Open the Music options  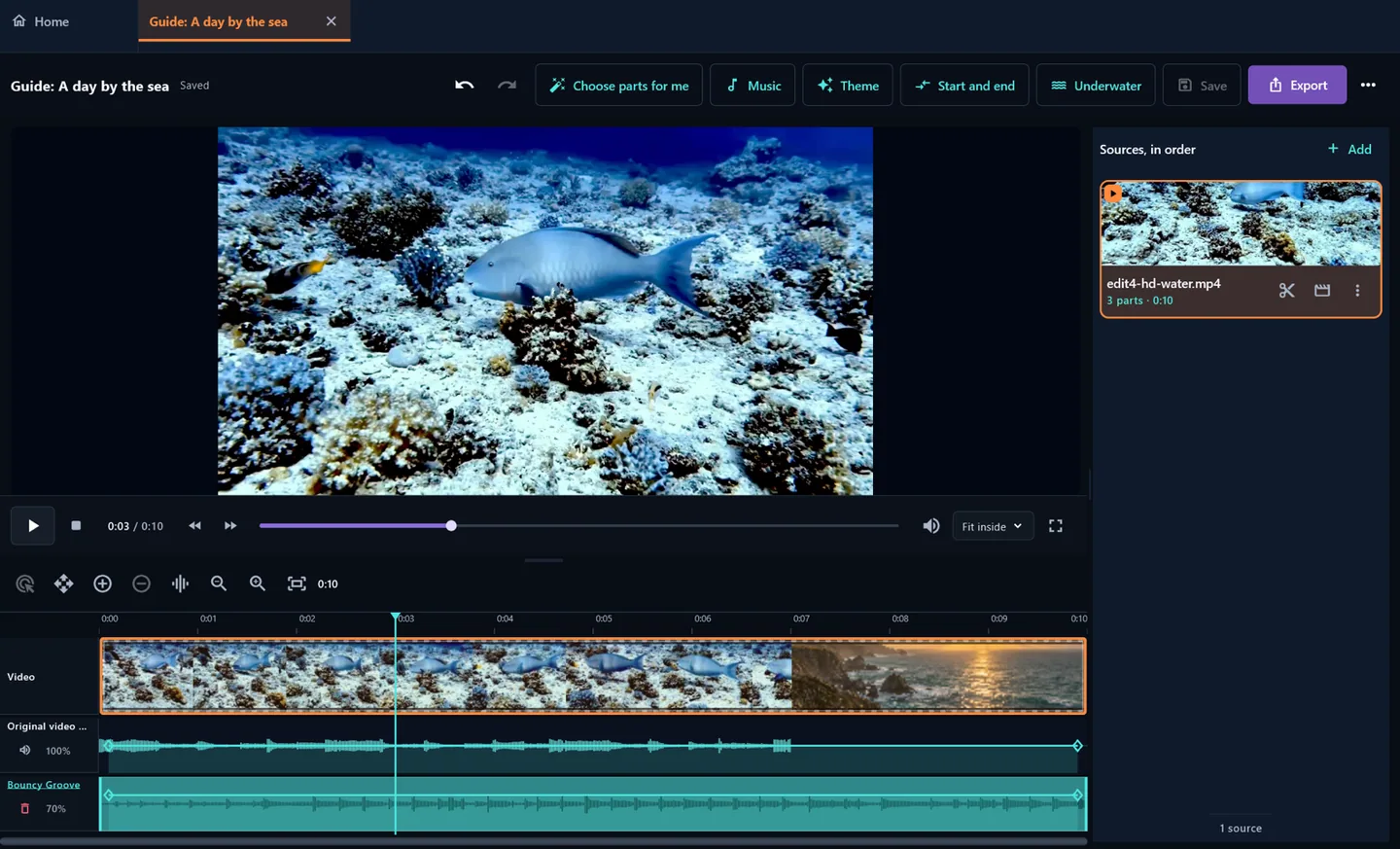pos(752,86)
